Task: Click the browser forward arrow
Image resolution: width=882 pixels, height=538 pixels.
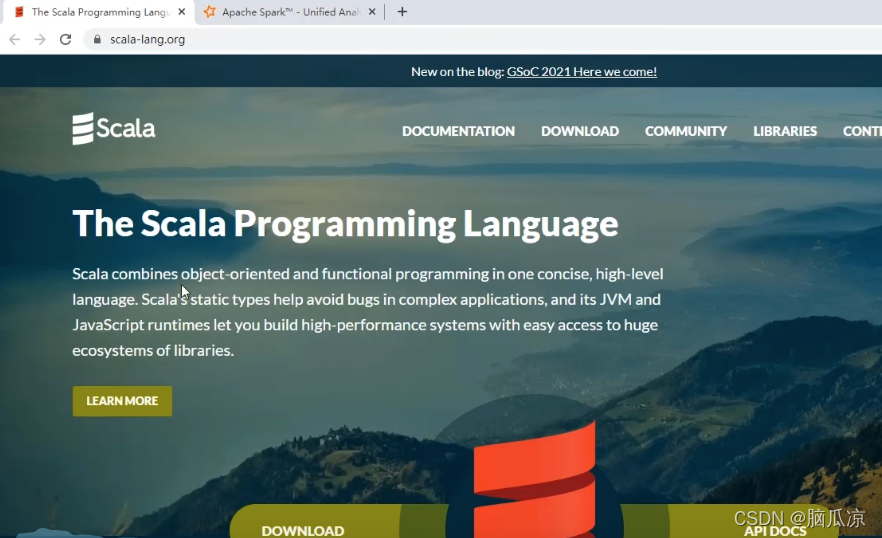Action: 39,39
